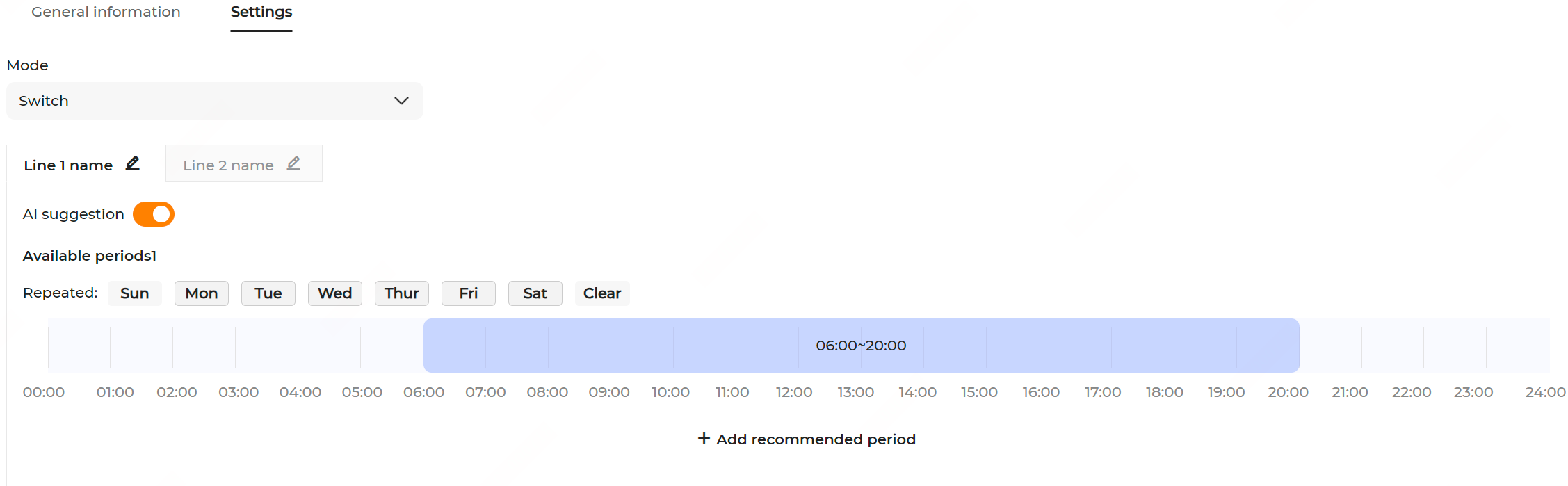Click the plus icon for recommended period
1568x486 pixels.
(x=704, y=438)
